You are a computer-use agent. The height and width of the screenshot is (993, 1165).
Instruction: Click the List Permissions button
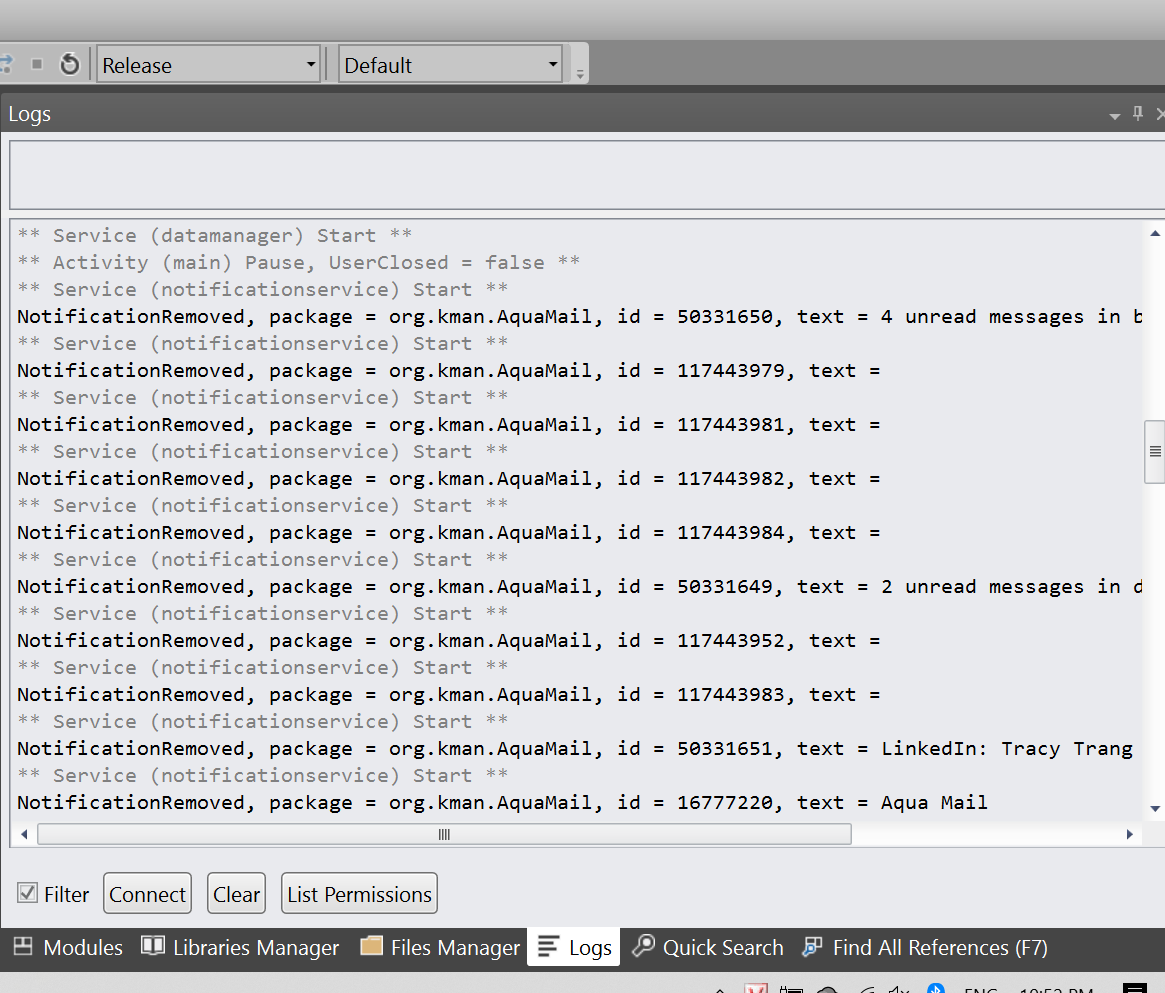click(360, 893)
